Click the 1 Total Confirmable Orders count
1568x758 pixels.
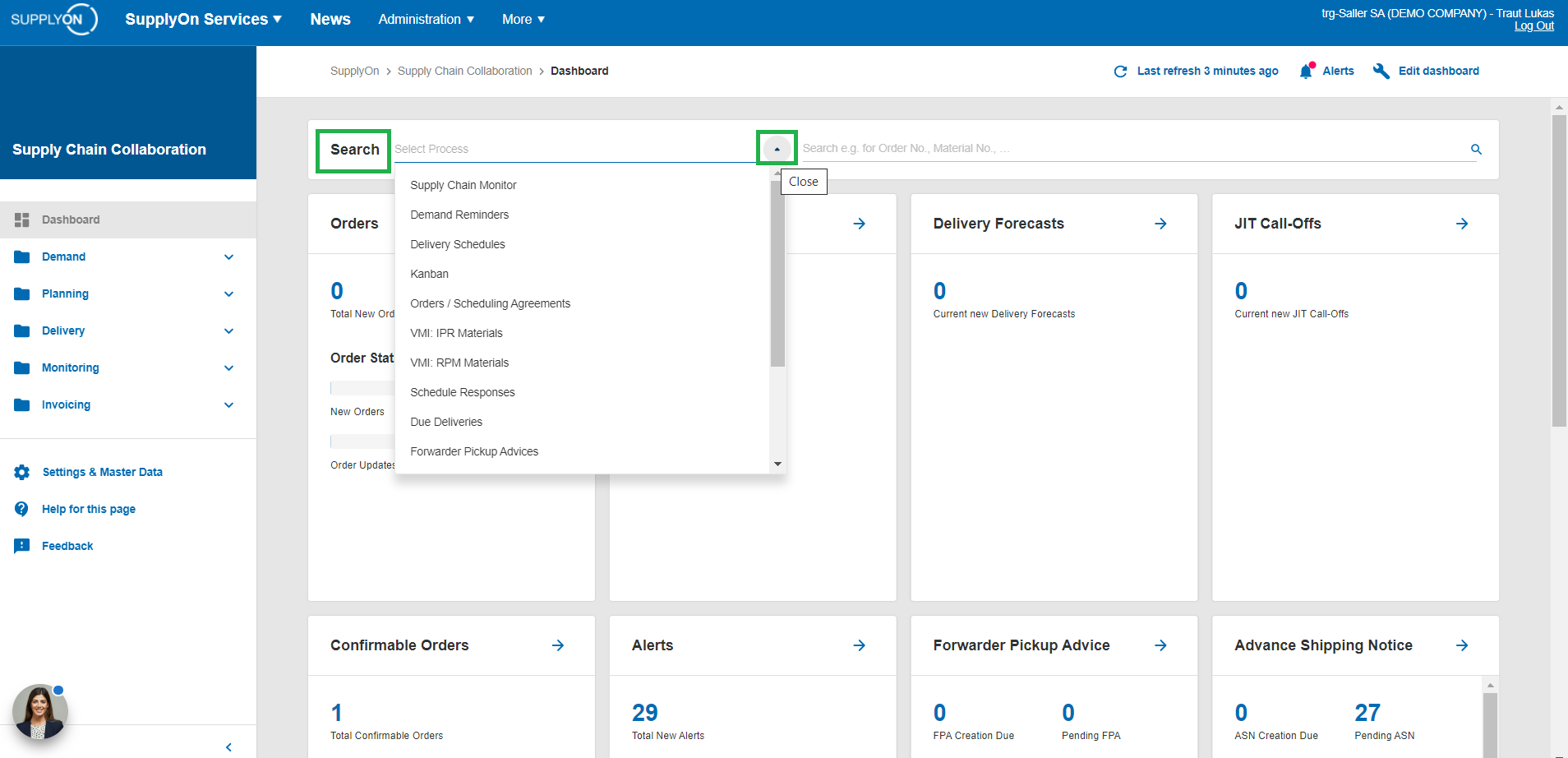[336, 712]
